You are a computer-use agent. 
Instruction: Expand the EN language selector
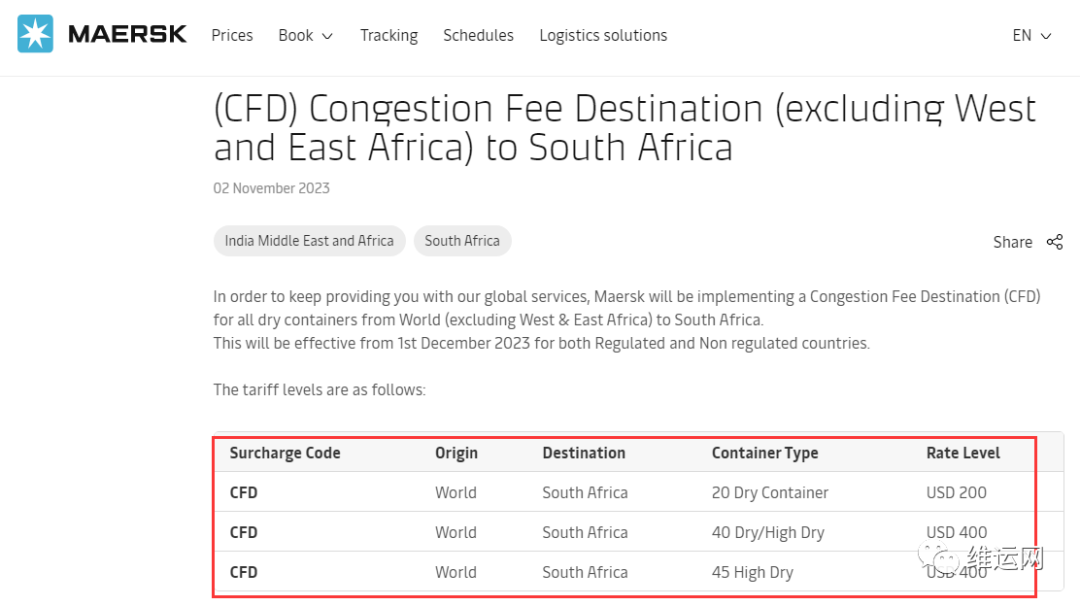coord(1031,35)
